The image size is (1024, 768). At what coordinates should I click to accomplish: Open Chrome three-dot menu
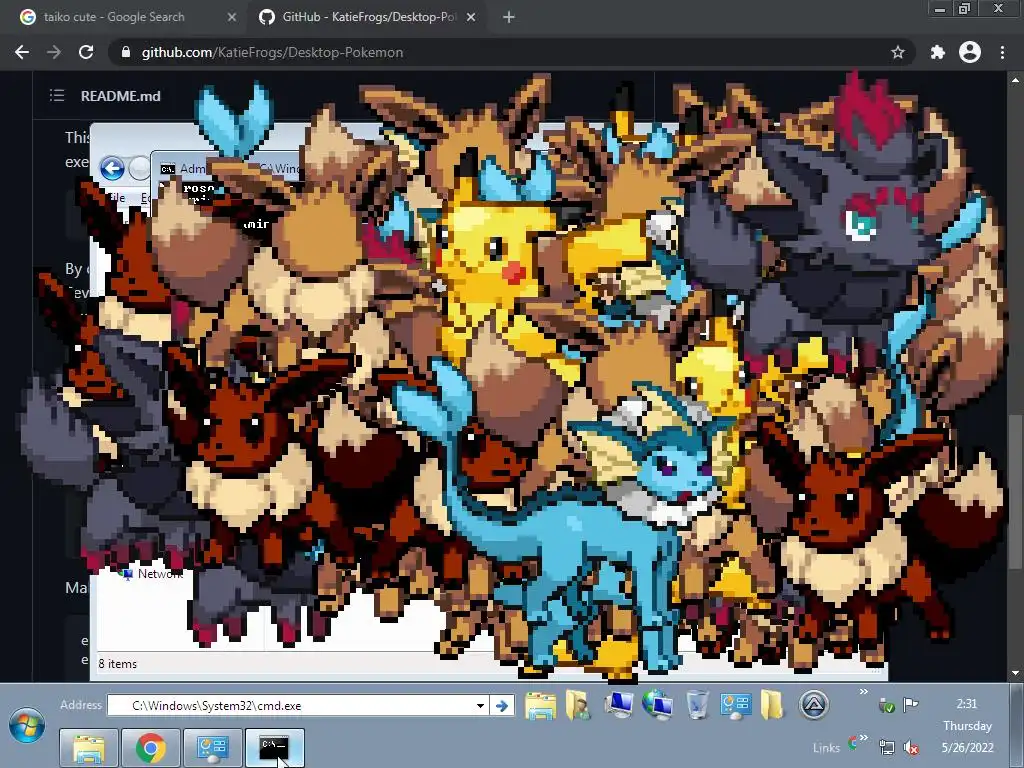point(1002,52)
